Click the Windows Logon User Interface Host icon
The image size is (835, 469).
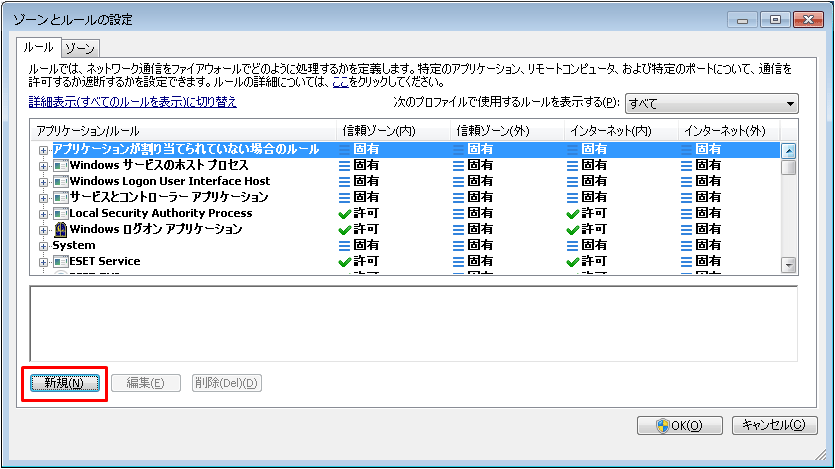59,181
